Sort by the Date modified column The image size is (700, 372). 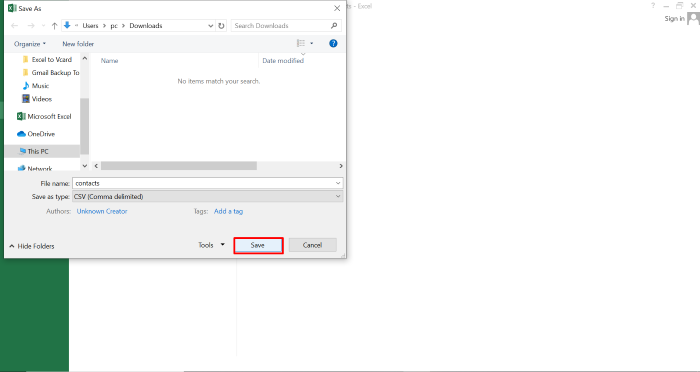[283, 61]
